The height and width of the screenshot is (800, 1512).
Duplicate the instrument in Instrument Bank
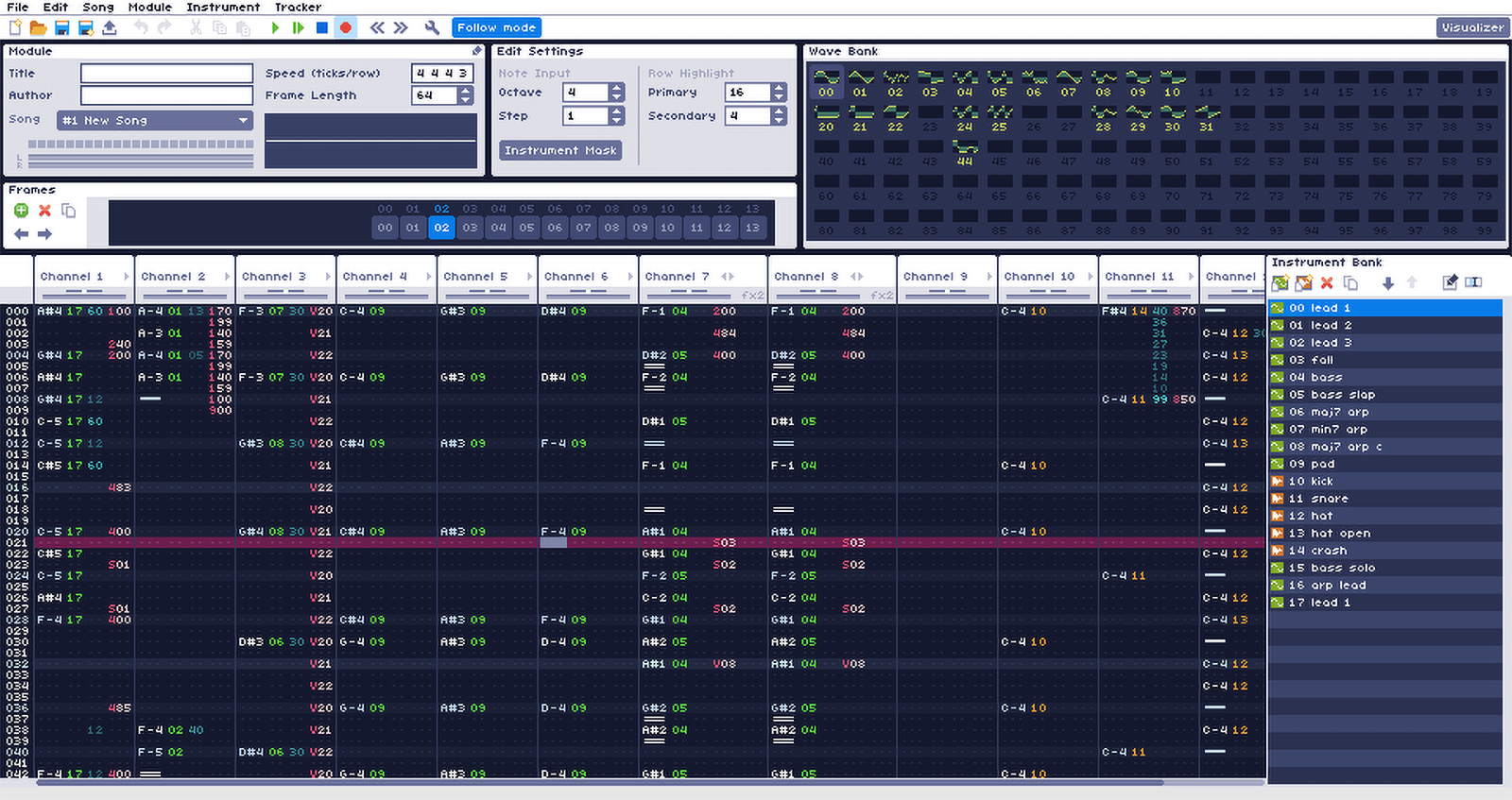pyautogui.click(x=1350, y=282)
